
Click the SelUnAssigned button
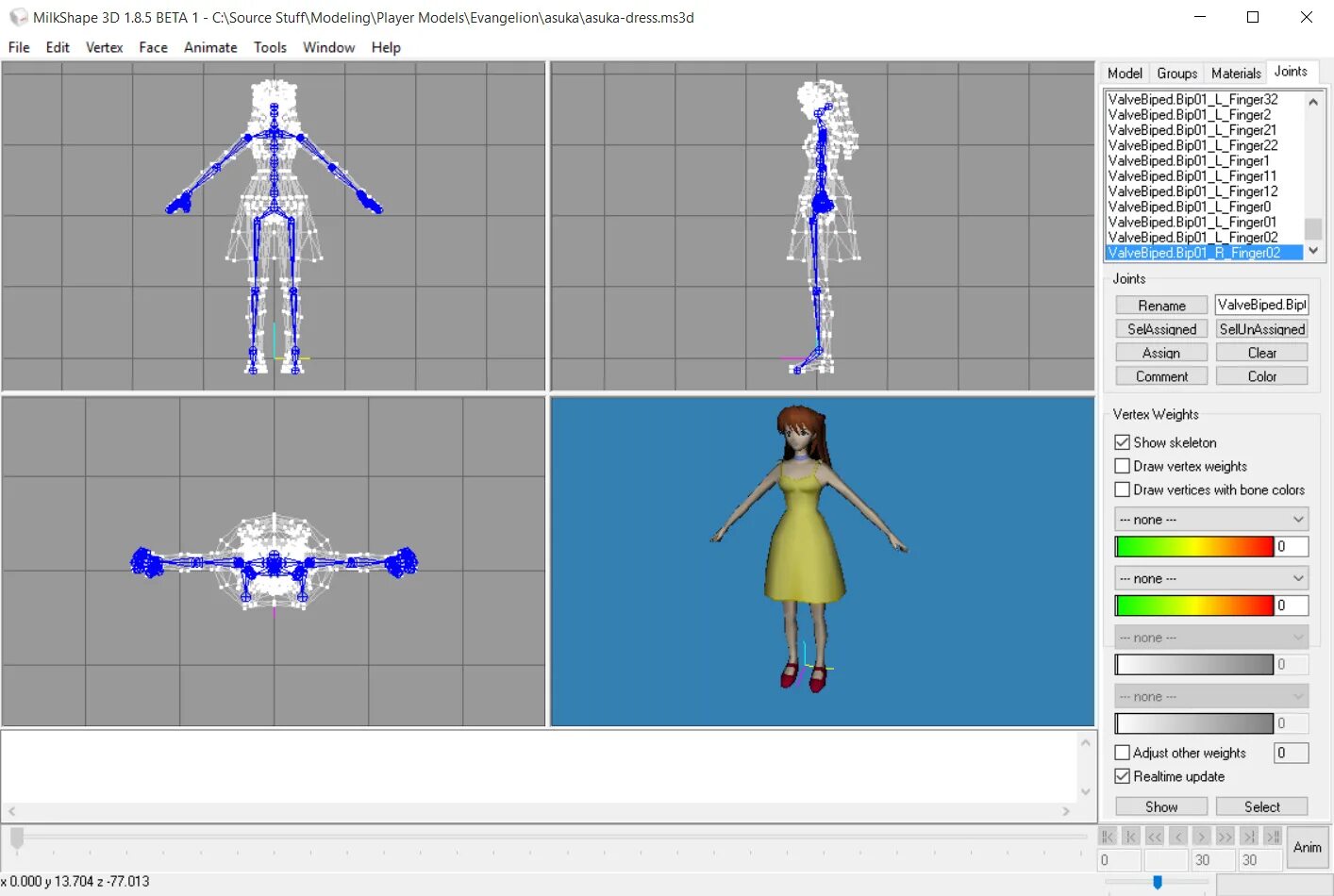[1262, 329]
